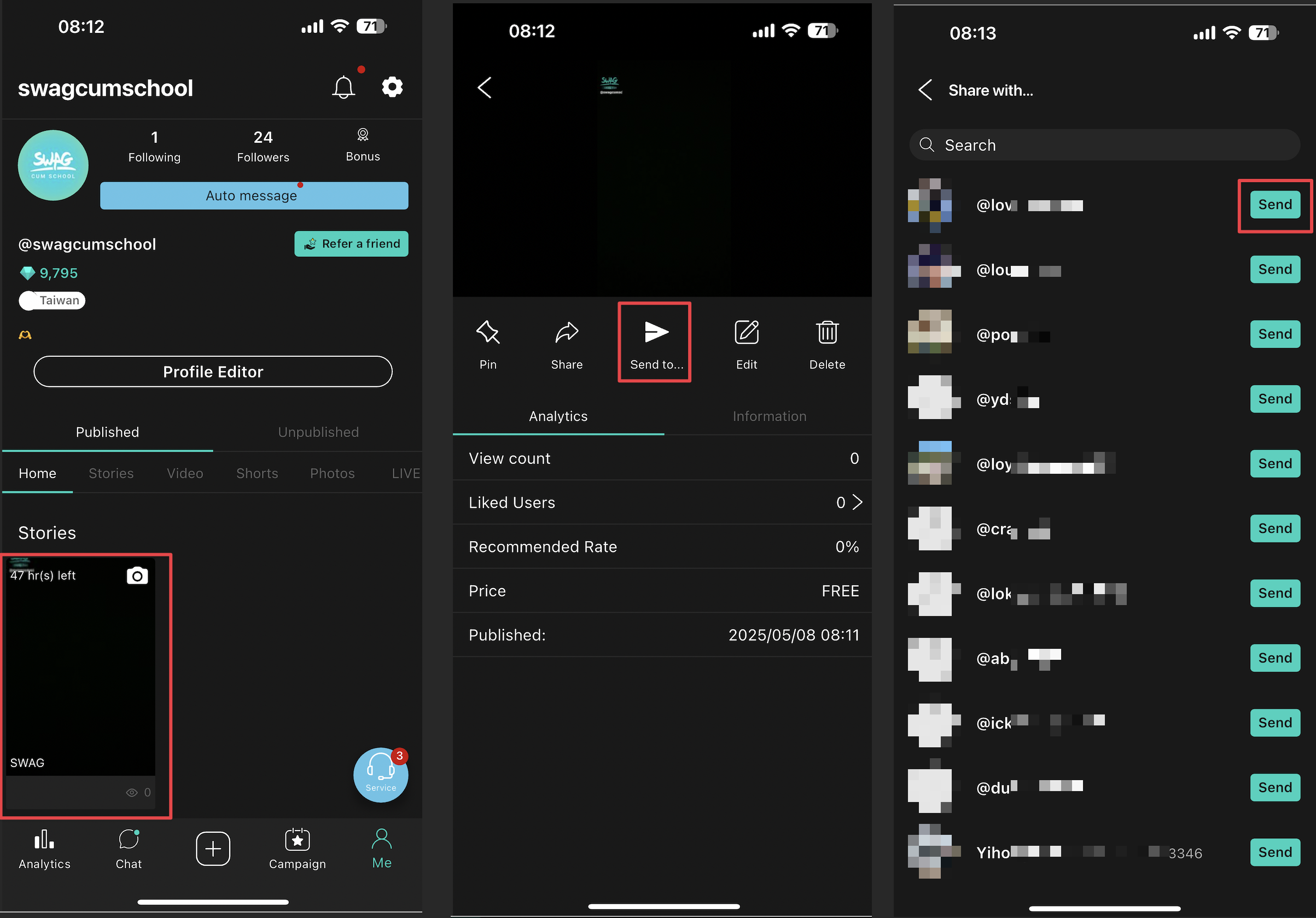Viewport: 1316px width, 918px height.
Task: Tap the Edit pencil icon
Action: pos(746,333)
